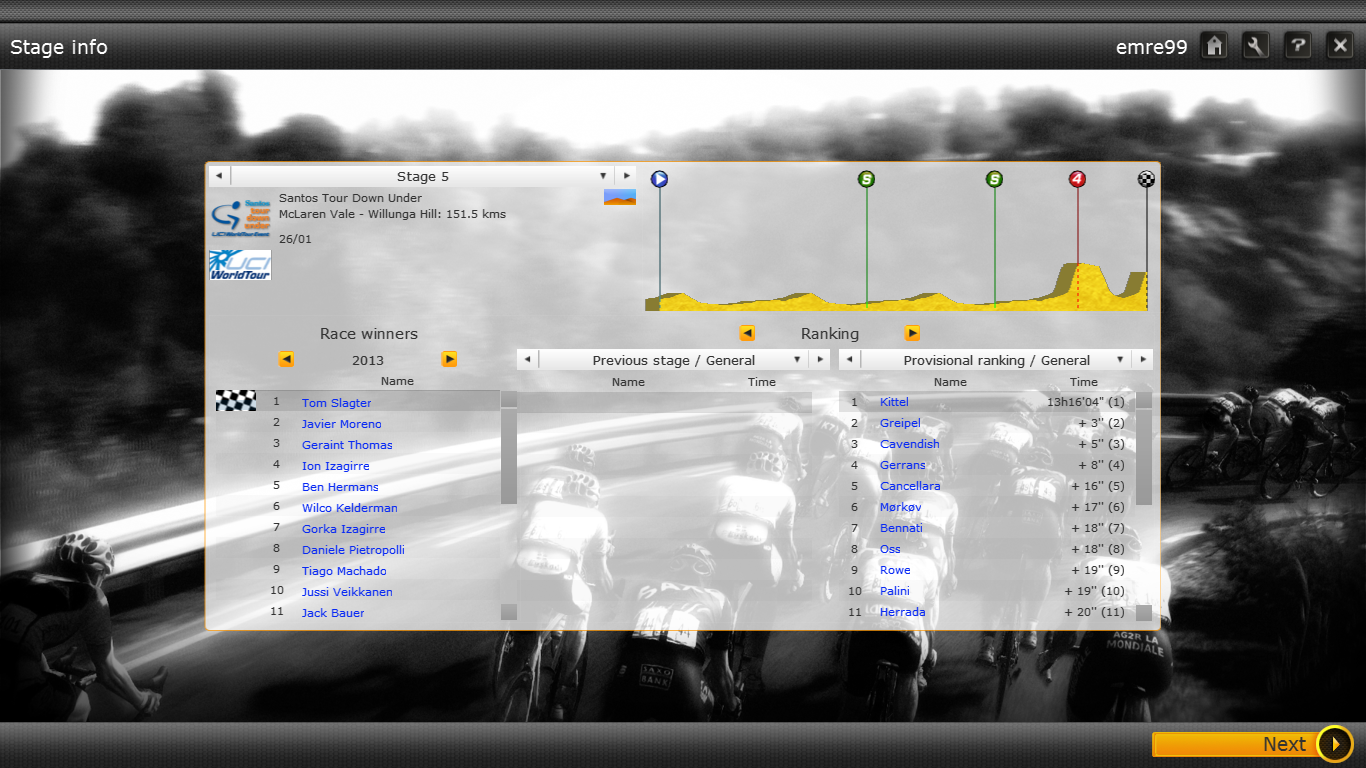Expand the Provisional ranking / General dropdown
1366x768 pixels.
tap(1120, 360)
